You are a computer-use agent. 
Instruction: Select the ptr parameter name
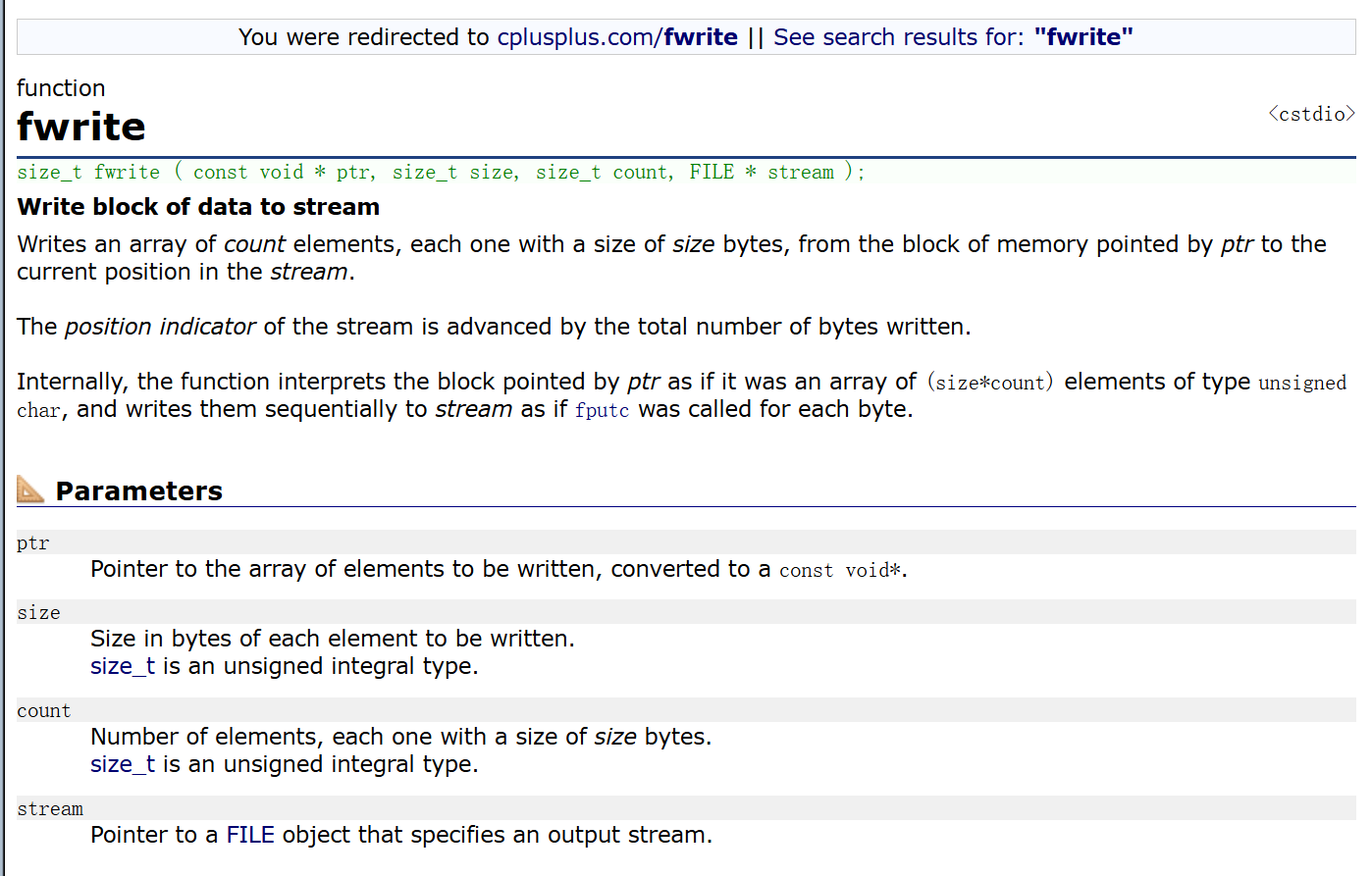33,542
